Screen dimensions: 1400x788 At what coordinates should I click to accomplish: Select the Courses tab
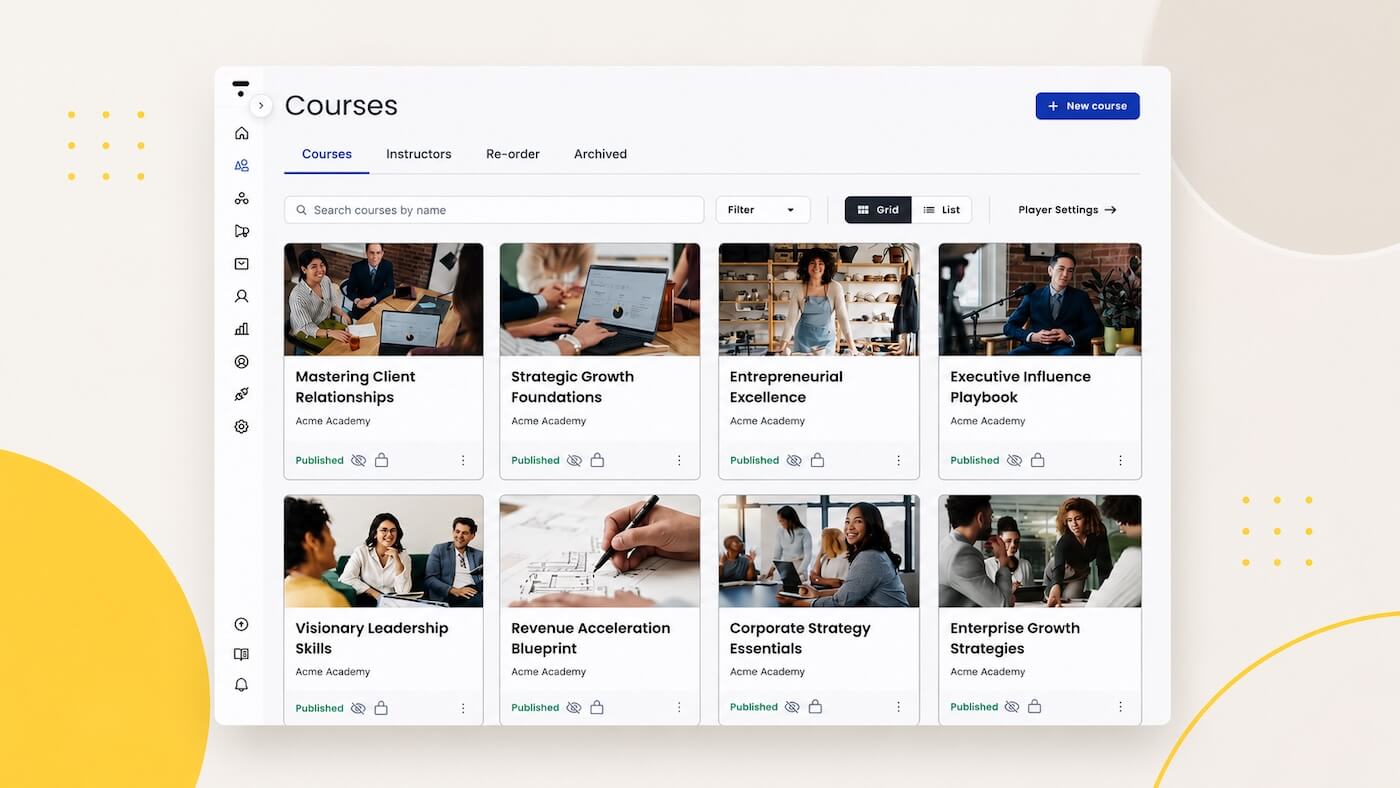[327, 154]
